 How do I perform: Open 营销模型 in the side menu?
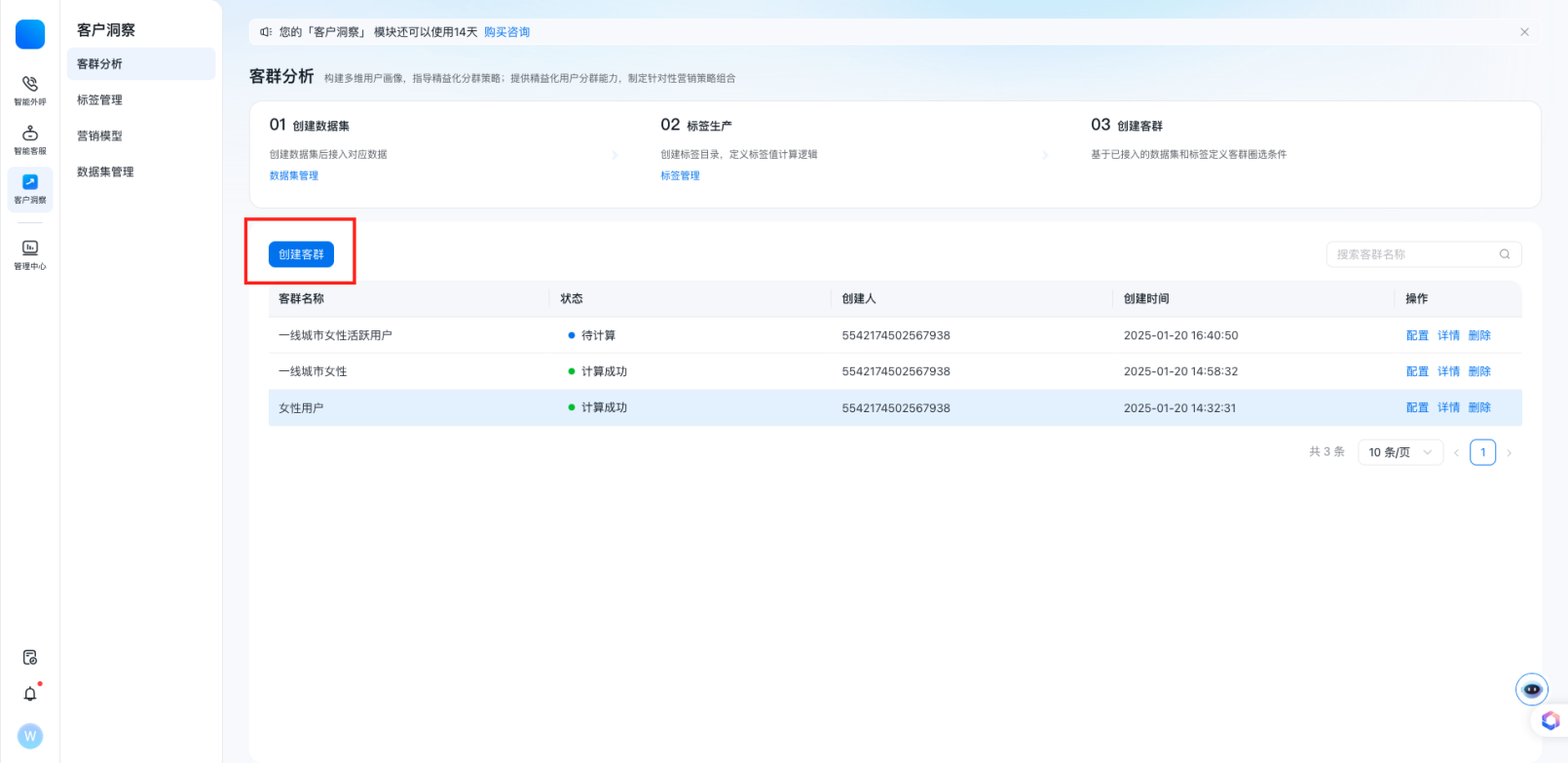click(100, 136)
